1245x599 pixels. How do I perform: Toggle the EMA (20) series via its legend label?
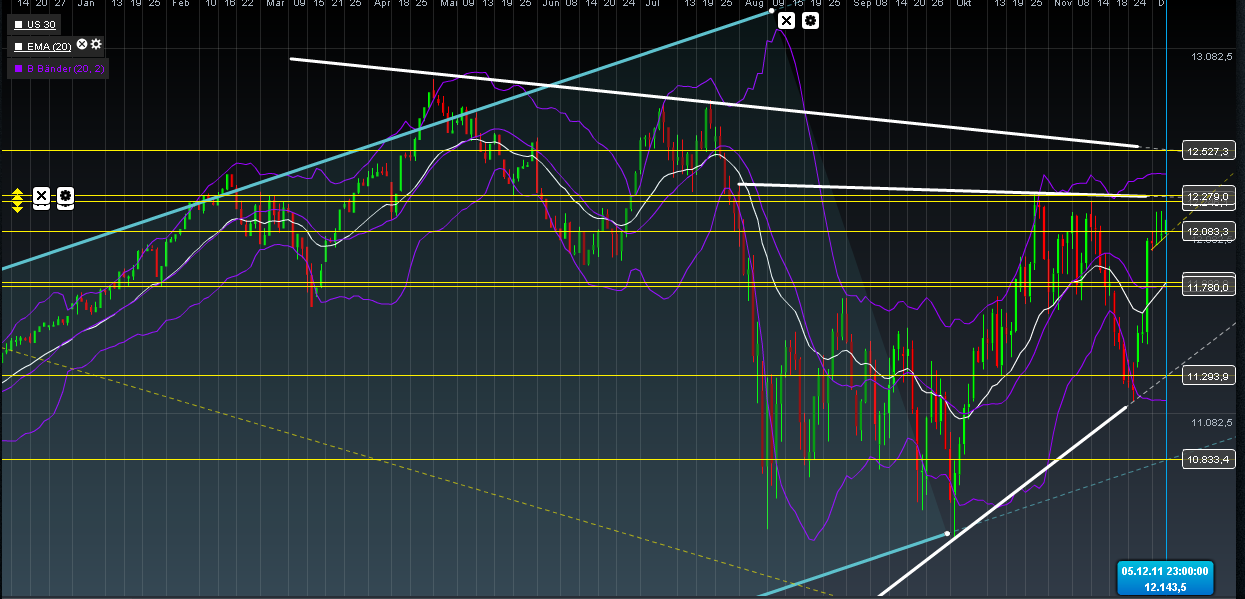(x=47, y=44)
